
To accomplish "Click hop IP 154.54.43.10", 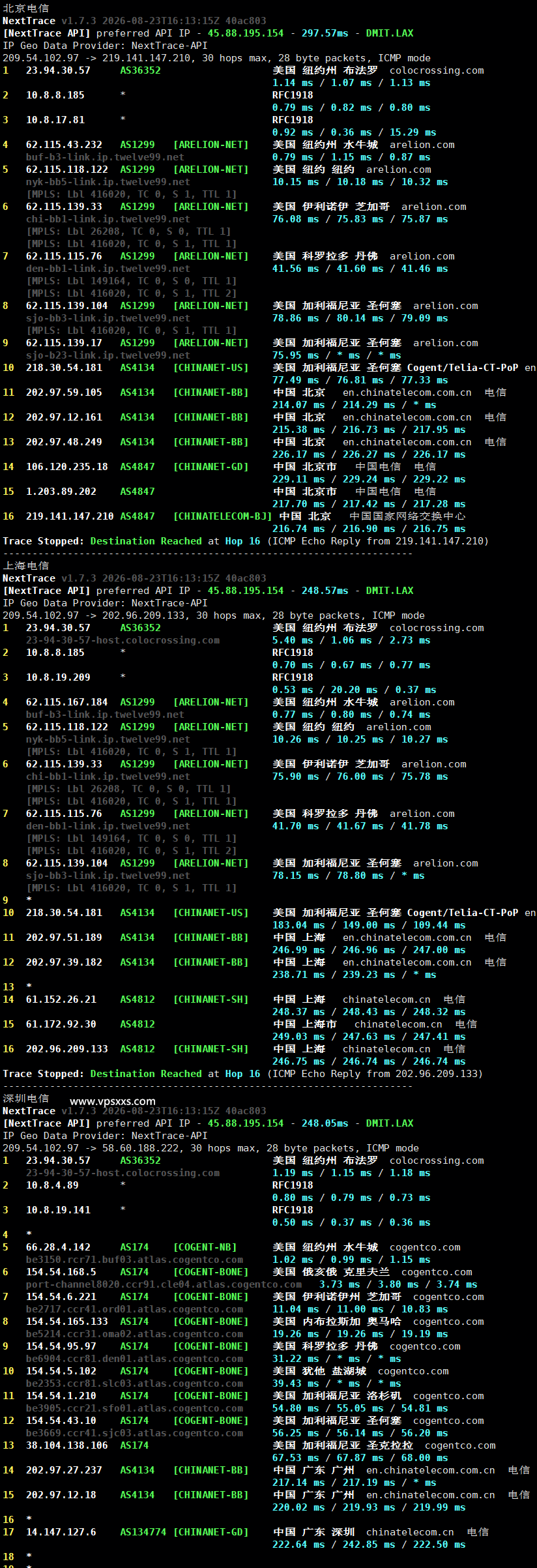I will point(61,1421).
